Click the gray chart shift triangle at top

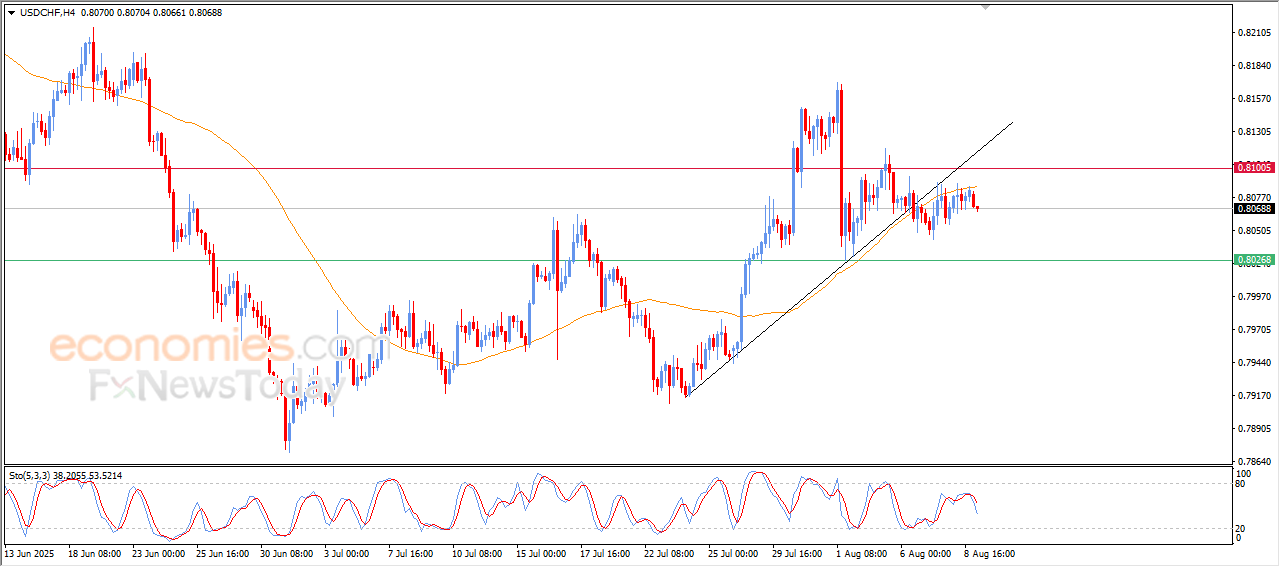click(x=987, y=7)
